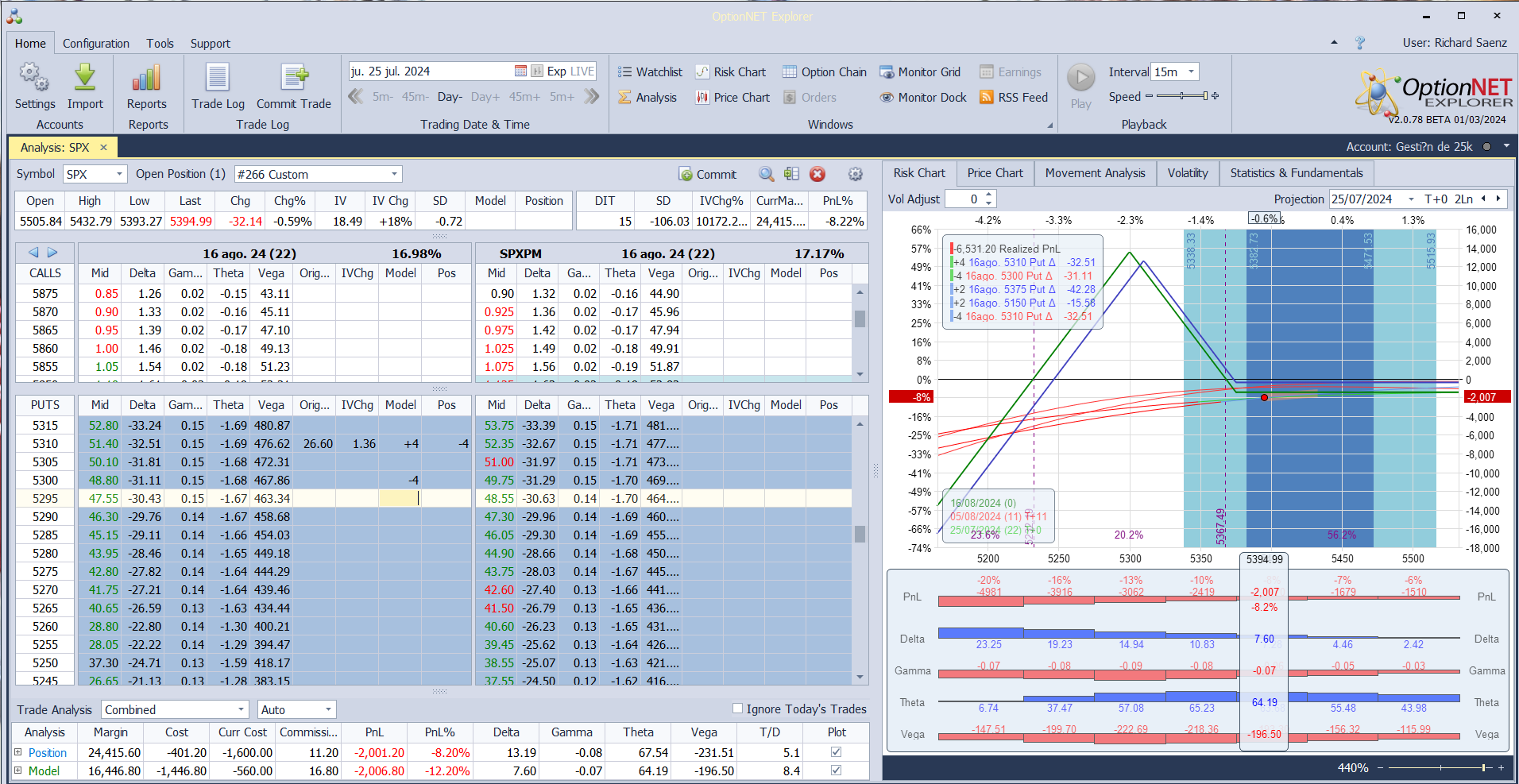This screenshot has width=1519, height=784.
Task: Click the puts table vertical scrollbar thumb
Action: [x=860, y=533]
